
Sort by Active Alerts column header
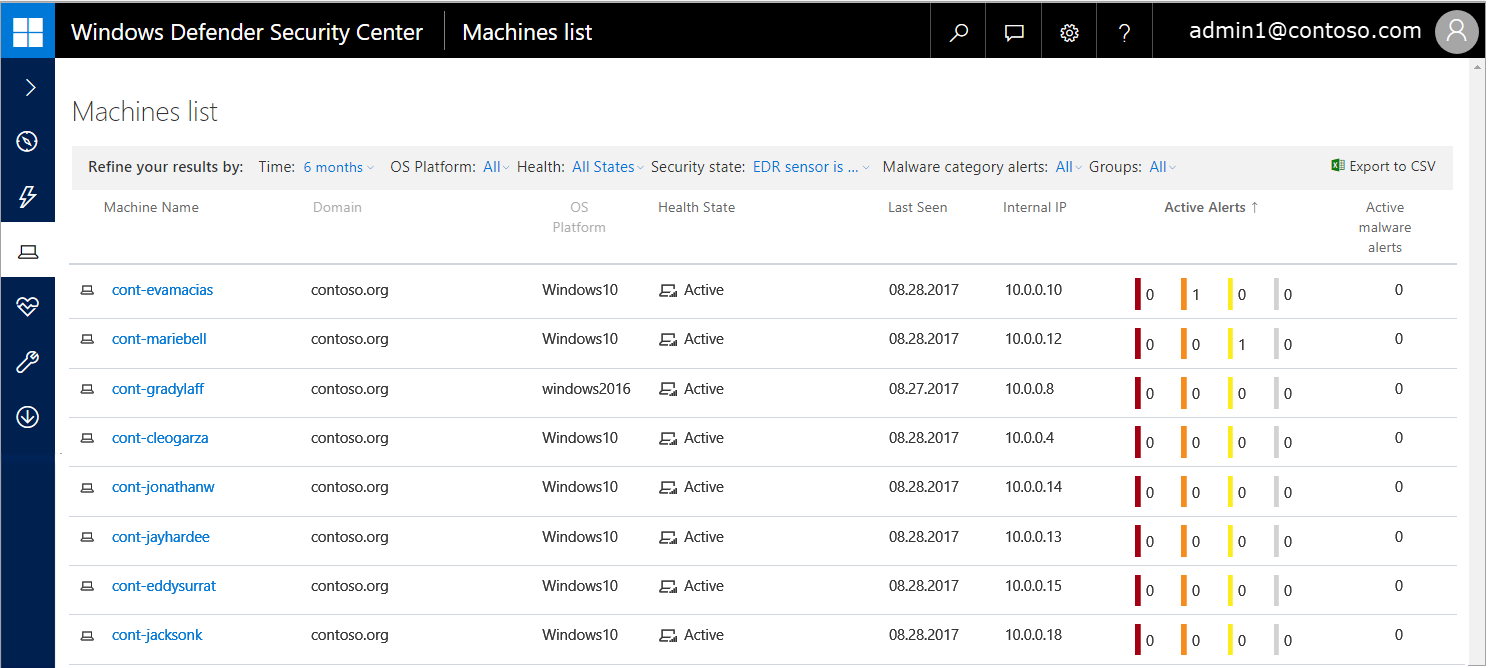click(x=1210, y=207)
